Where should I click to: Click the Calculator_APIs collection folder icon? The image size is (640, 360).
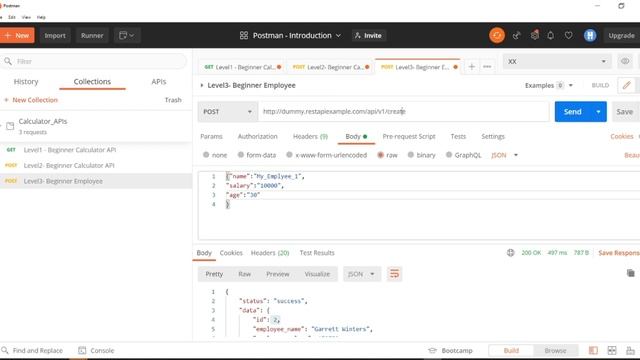coord(10,126)
